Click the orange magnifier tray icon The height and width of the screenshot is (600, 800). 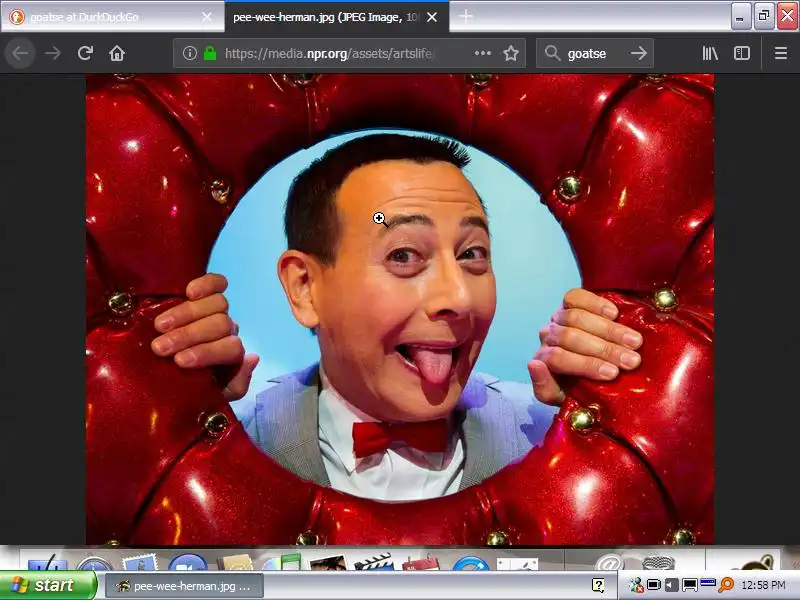726,585
